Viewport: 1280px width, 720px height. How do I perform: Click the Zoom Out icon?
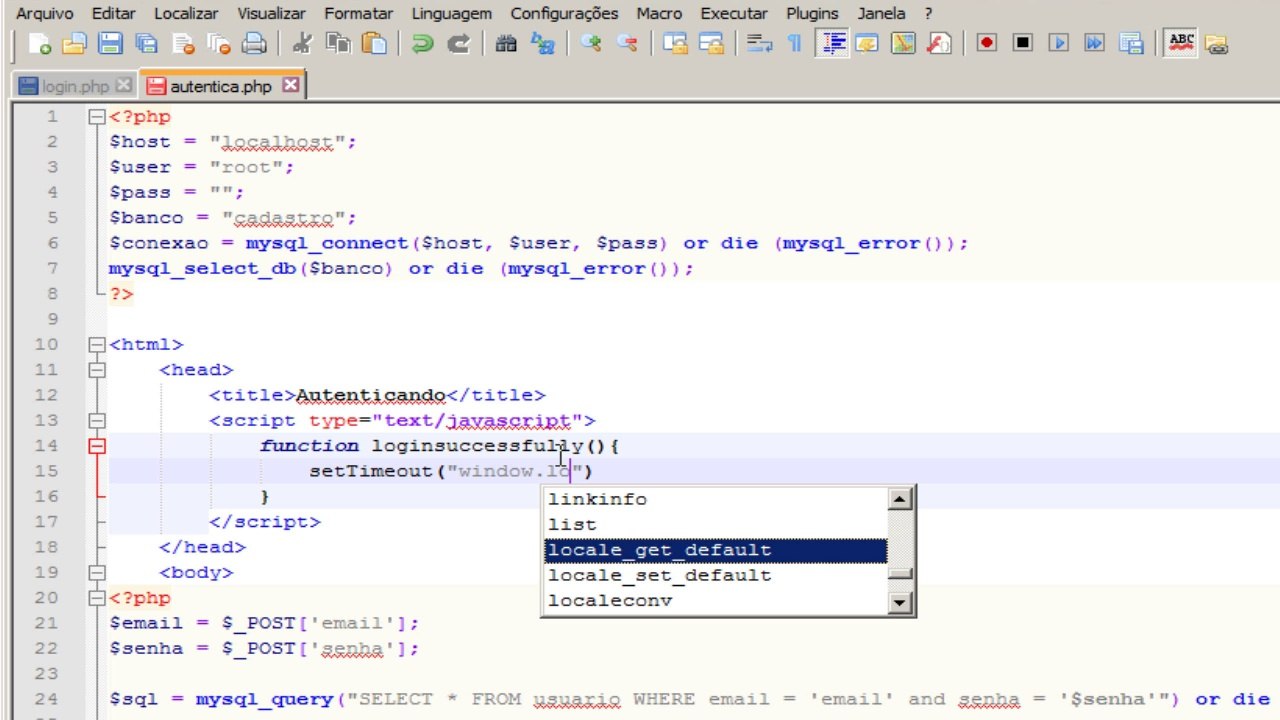coord(626,44)
